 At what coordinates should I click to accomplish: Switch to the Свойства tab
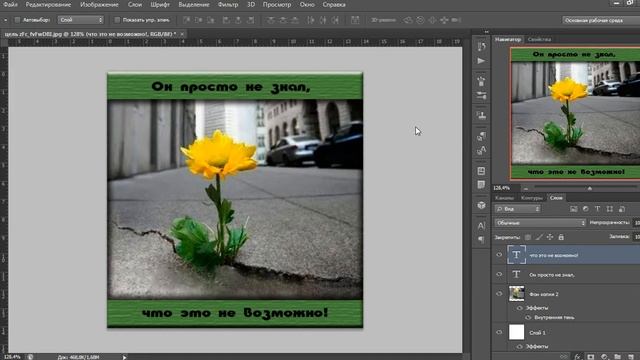[539, 40]
